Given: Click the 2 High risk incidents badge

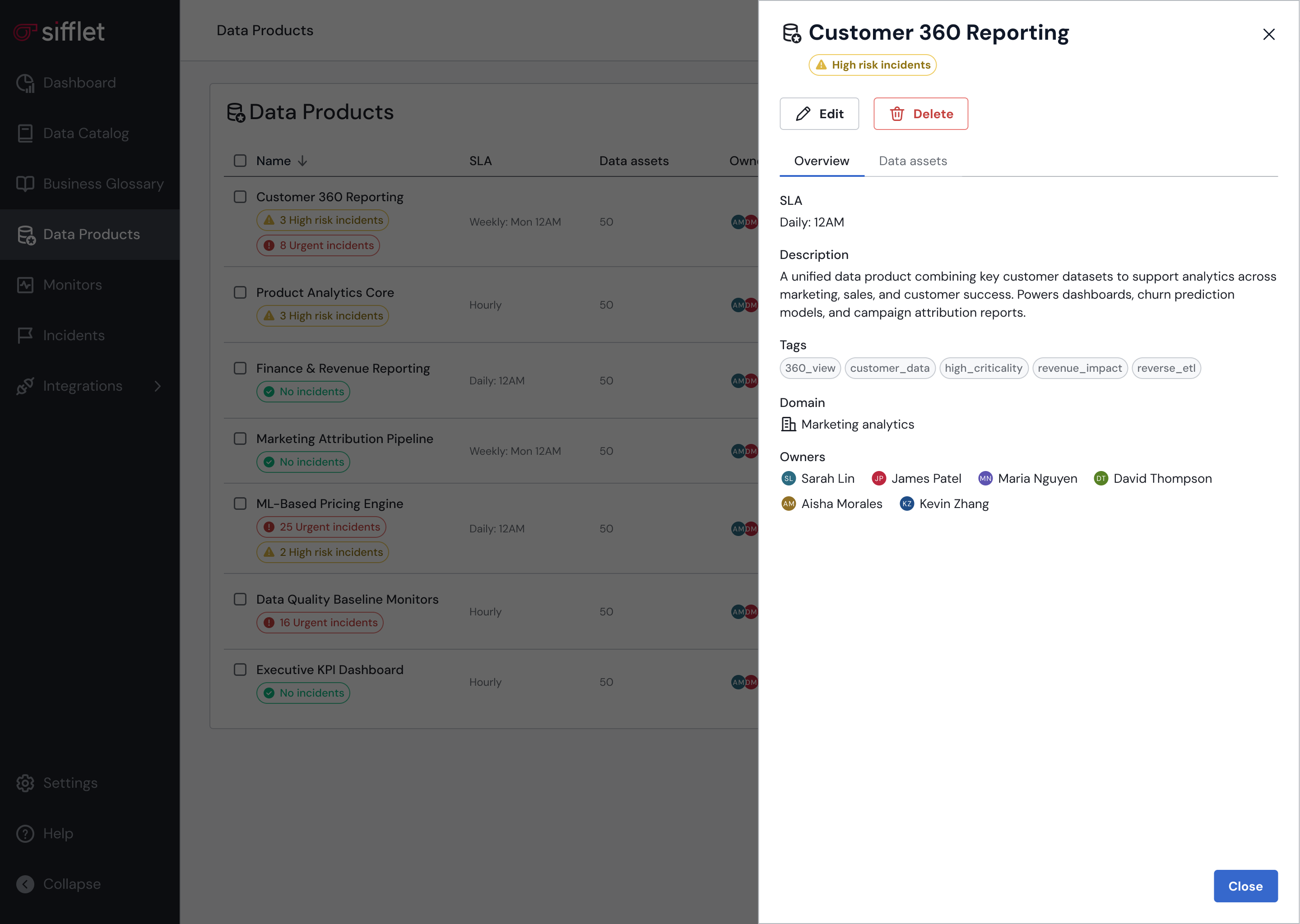Looking at the screenshot, I should click(x=322, y=553).
